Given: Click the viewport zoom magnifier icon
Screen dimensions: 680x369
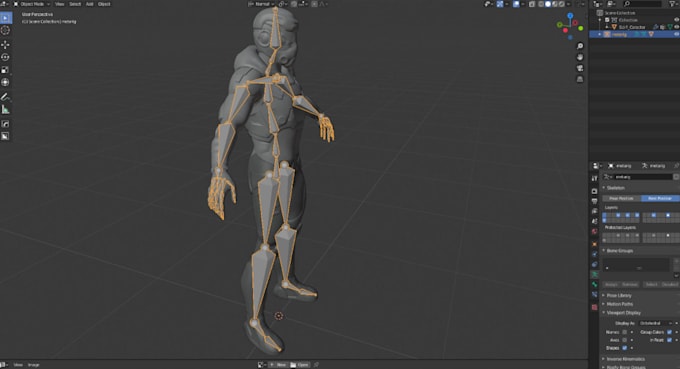Looking at the screenshot, I should 580,46.
